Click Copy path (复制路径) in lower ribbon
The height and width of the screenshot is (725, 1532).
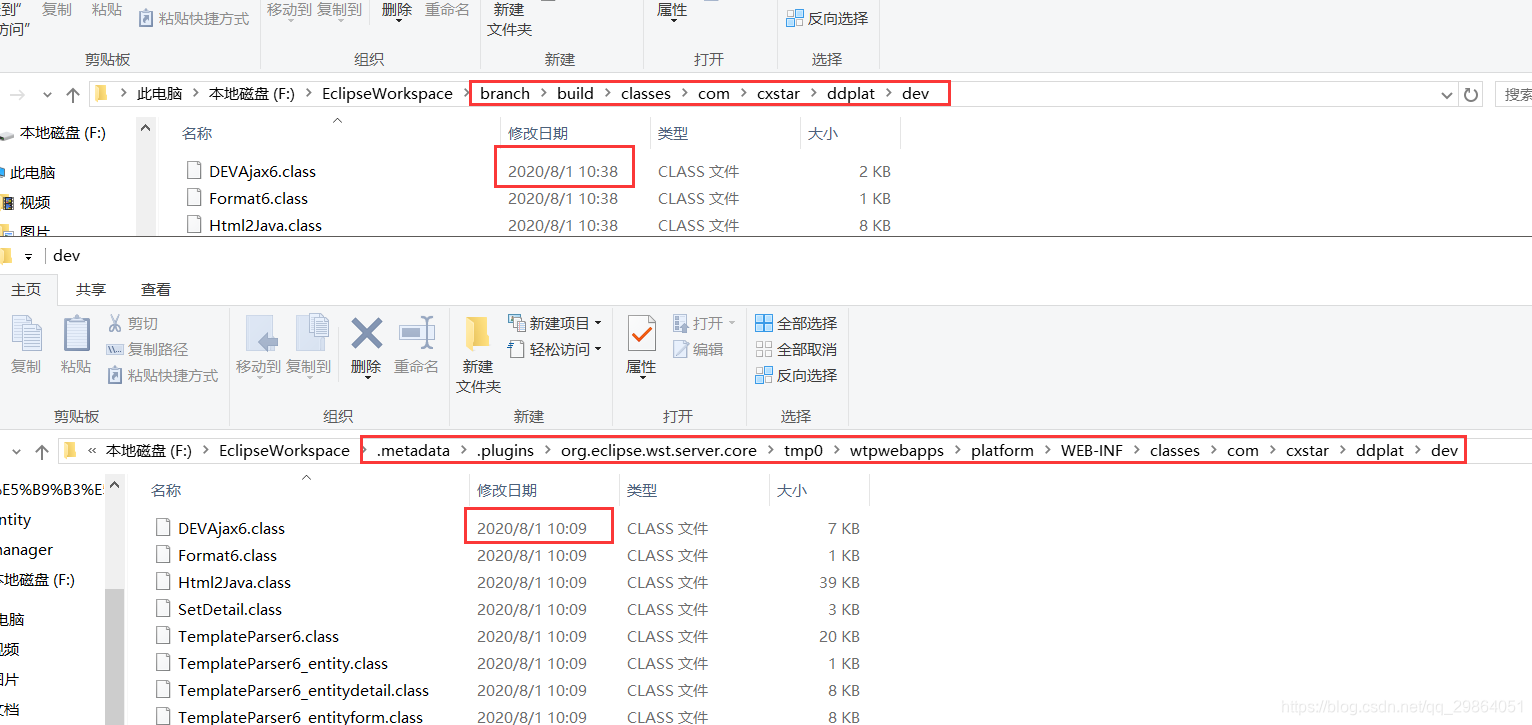pyautogui.click(x=147, y=350)
